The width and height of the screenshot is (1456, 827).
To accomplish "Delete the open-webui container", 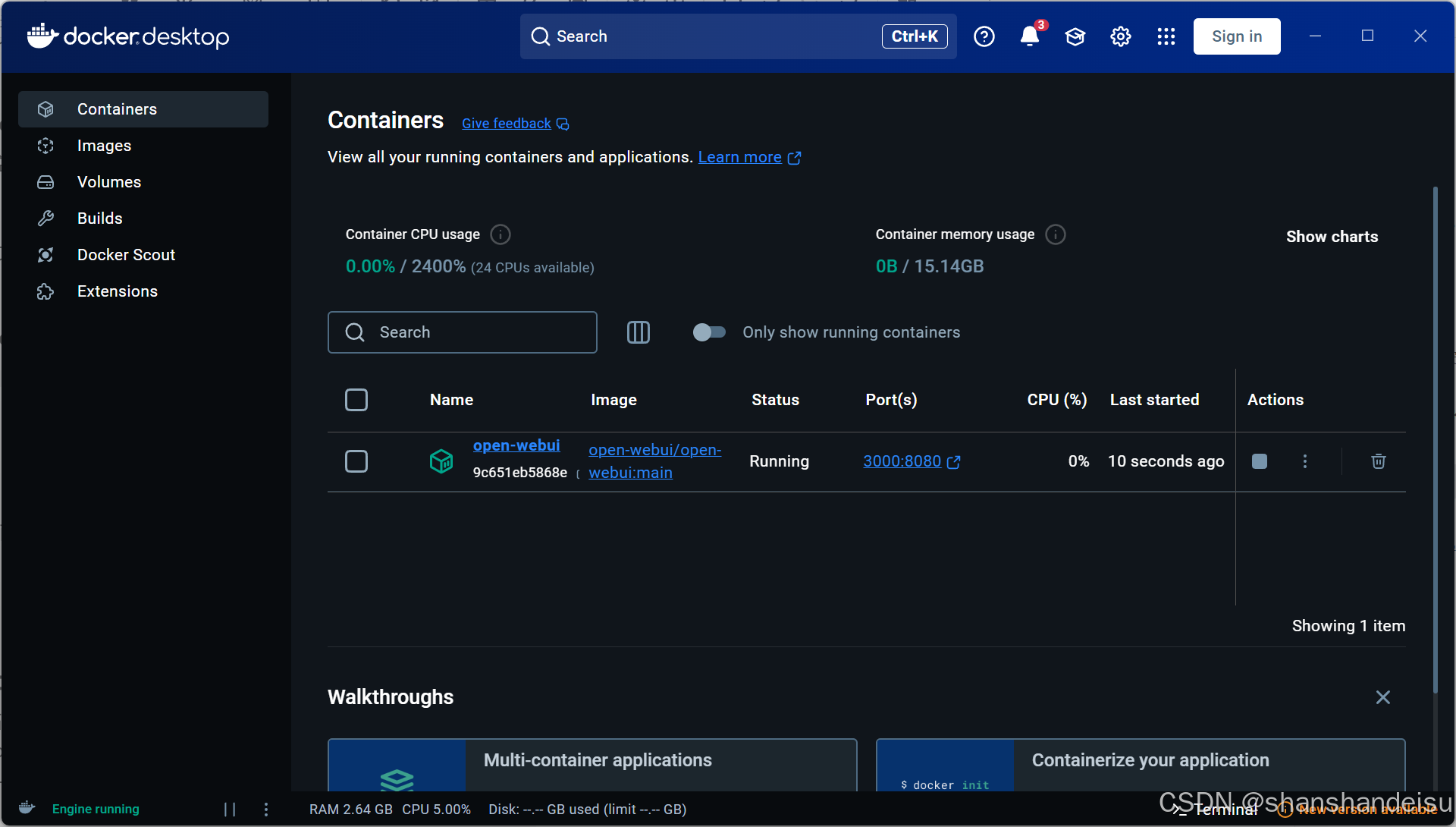I will pyautogui.click(x=1377, y=461).
